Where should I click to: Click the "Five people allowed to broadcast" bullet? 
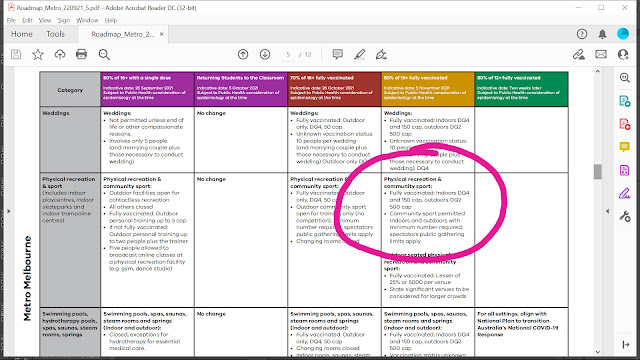[147, 258]
